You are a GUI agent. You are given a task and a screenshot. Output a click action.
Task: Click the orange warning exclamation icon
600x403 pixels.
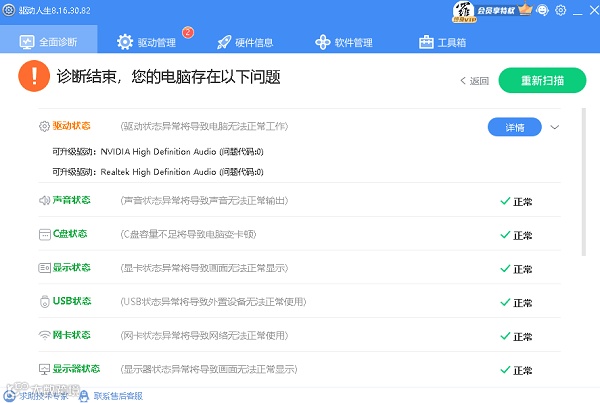click(x=34, y=76)
